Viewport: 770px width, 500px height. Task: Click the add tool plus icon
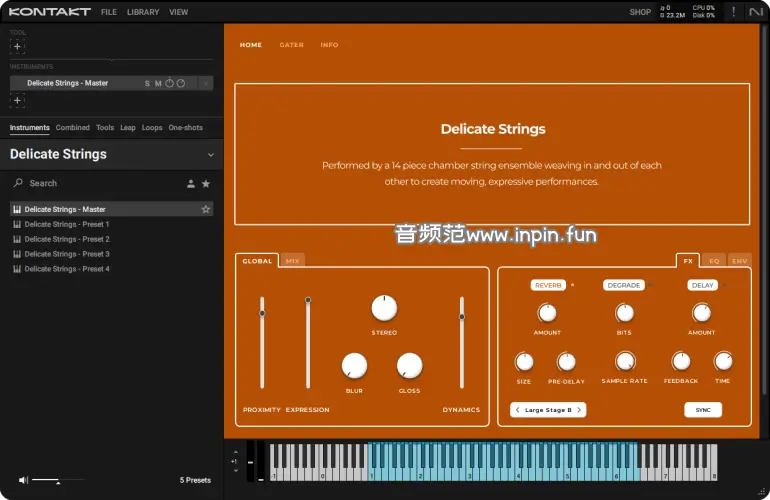click(17, 46)
